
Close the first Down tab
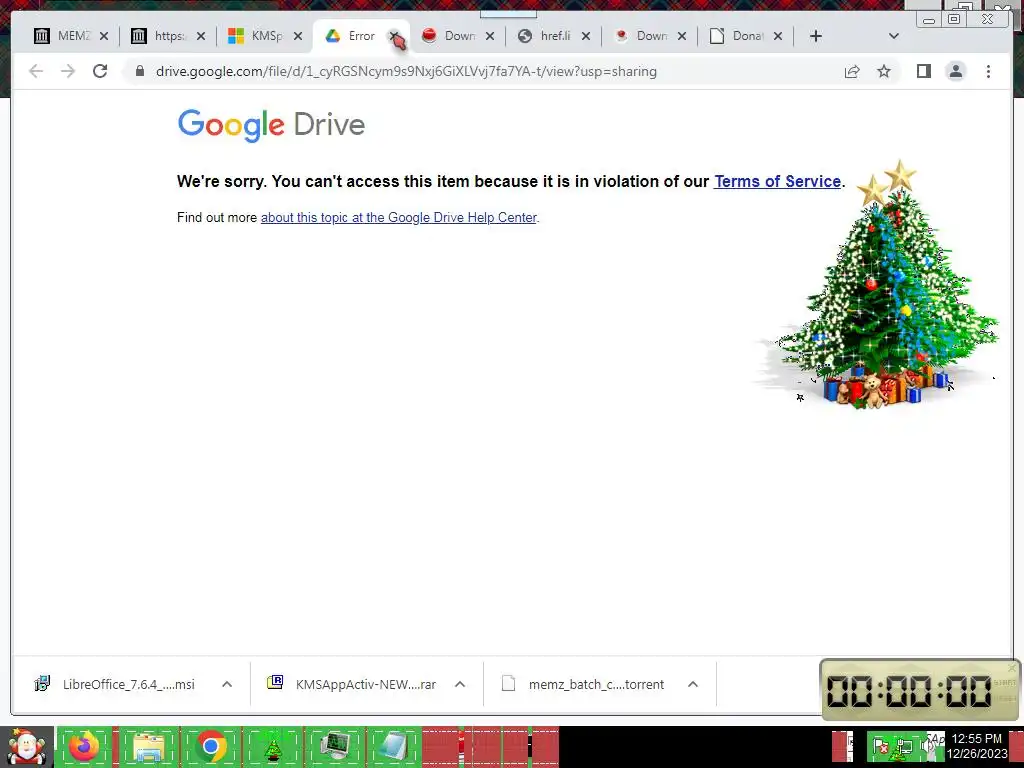(490, 36)
